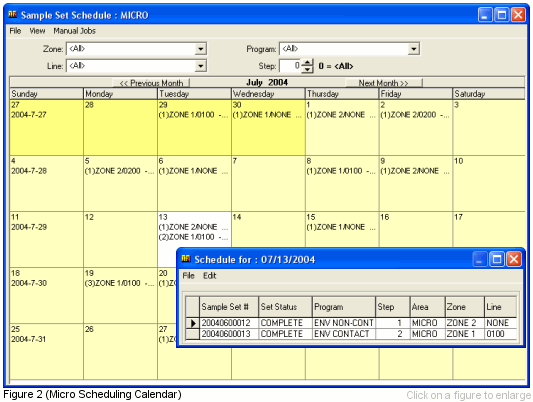Select entry (1)ZONE 1/0100 on Thursday 8
This screenshot has width=533, height=402.
point(341,171)
